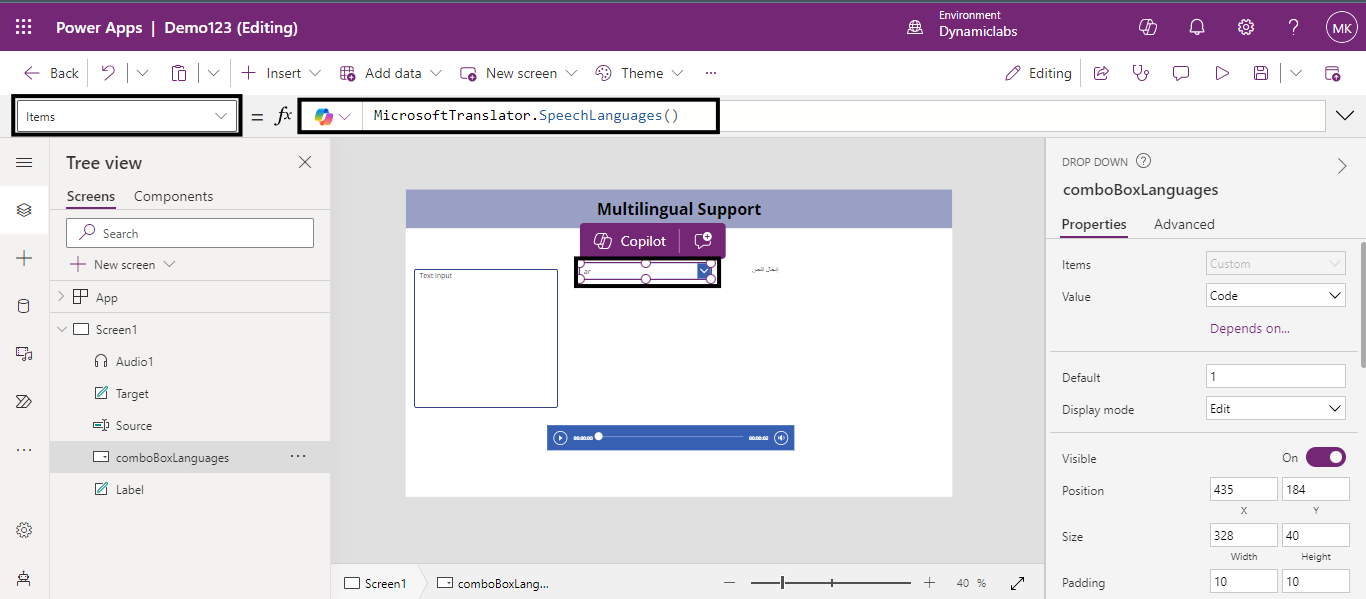The width and height of the screenshot is (1366, 599).
Task: Toggle the Visible switch off
Action: 1325,457
